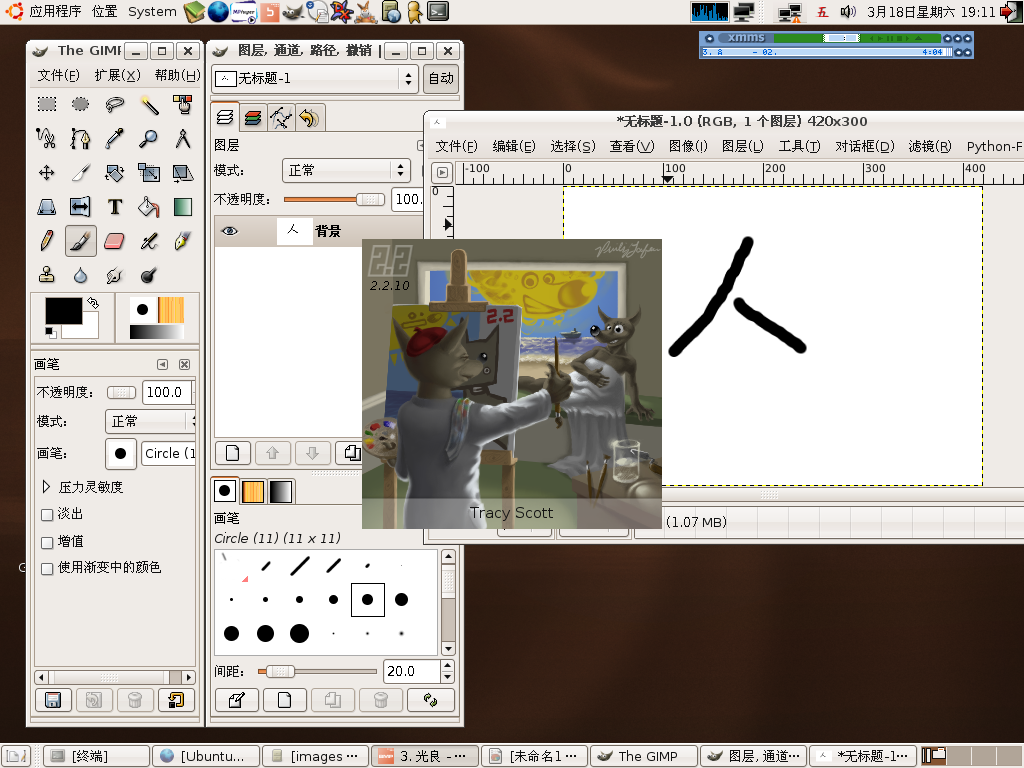Click the brush 间距 spacing slider

[x=317, y=671]
